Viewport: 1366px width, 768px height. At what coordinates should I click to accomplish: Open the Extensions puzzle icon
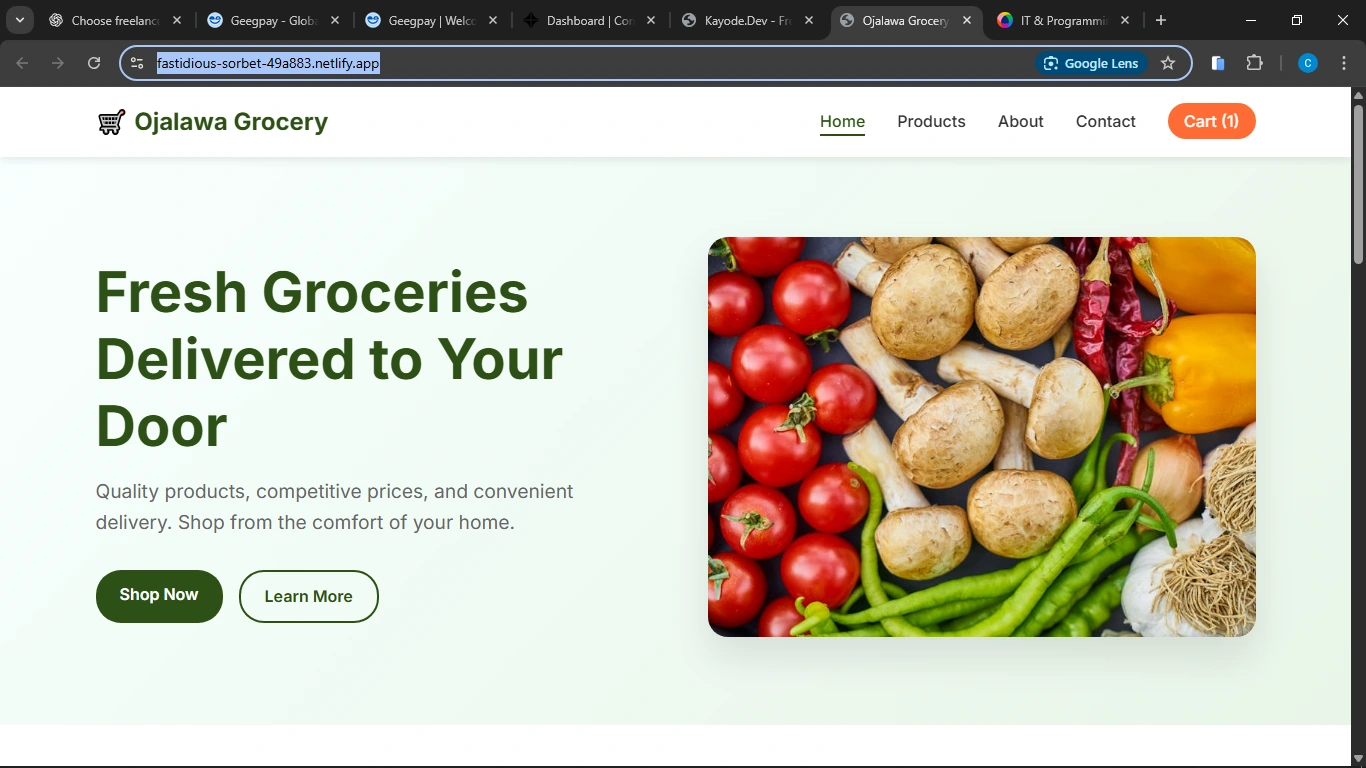1255,63
